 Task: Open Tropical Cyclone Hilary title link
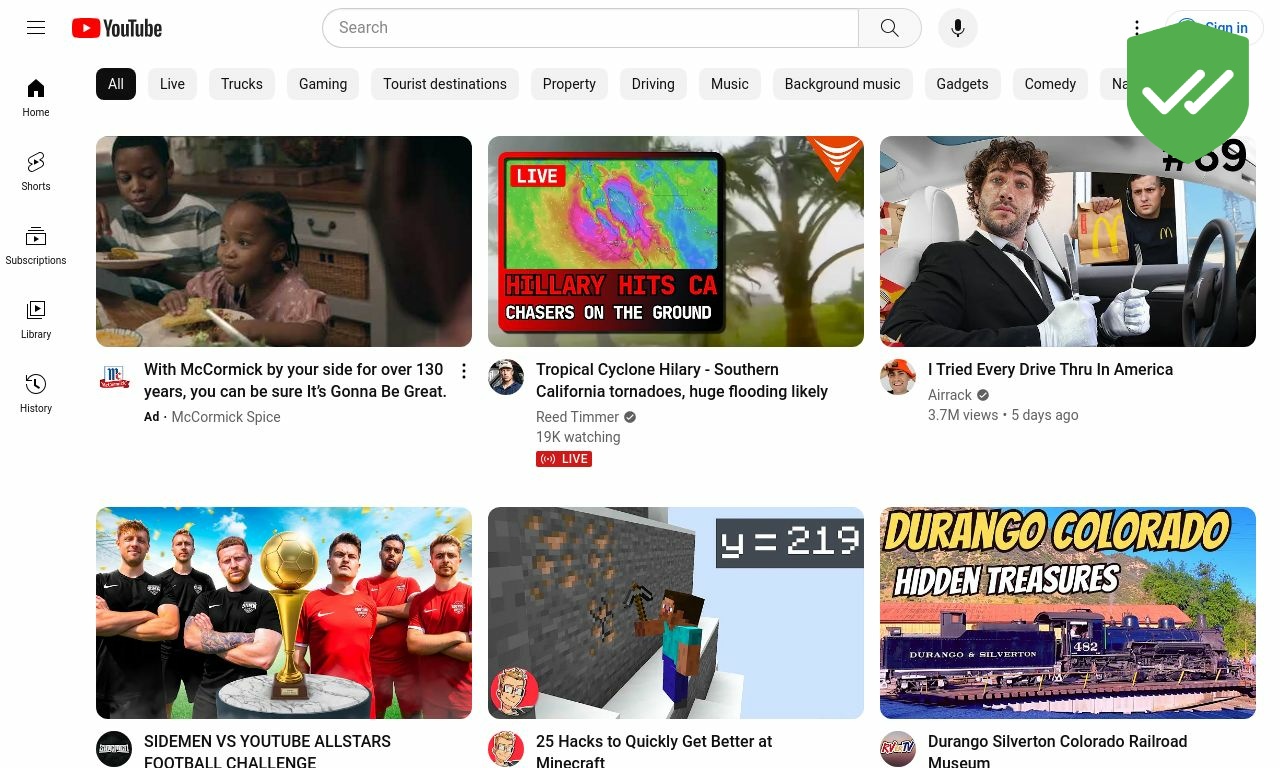pos(682,381)
